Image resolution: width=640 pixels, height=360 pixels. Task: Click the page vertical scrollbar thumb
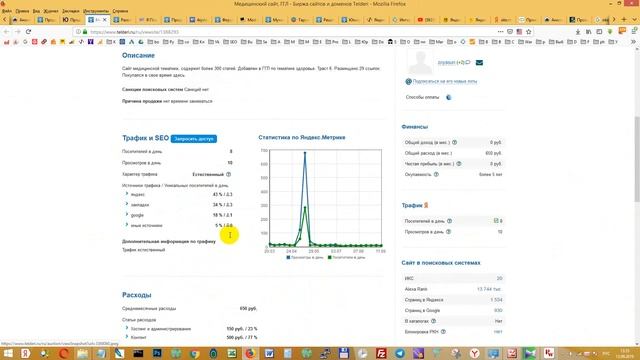[637, 158]
